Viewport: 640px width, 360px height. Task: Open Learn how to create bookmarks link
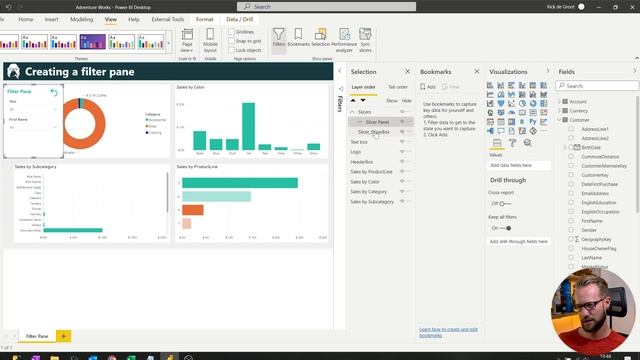coord(448,332)
